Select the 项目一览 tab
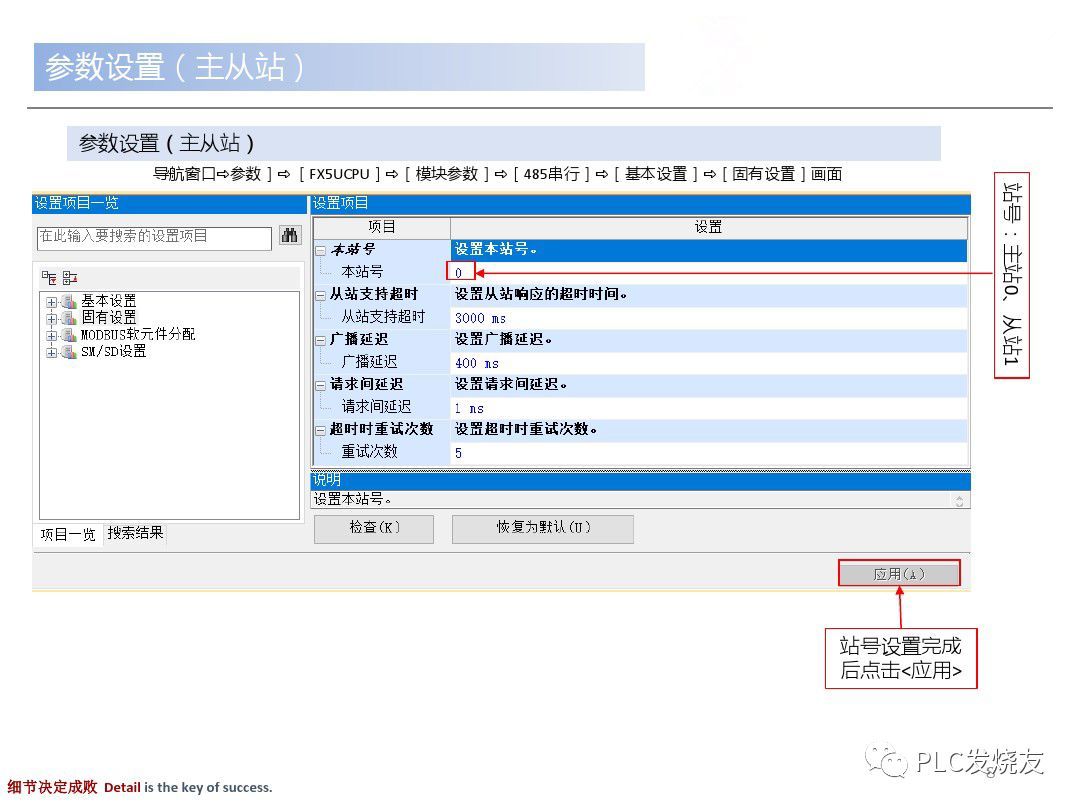Viewport: 1080px width, 810px height. (68, 534)
